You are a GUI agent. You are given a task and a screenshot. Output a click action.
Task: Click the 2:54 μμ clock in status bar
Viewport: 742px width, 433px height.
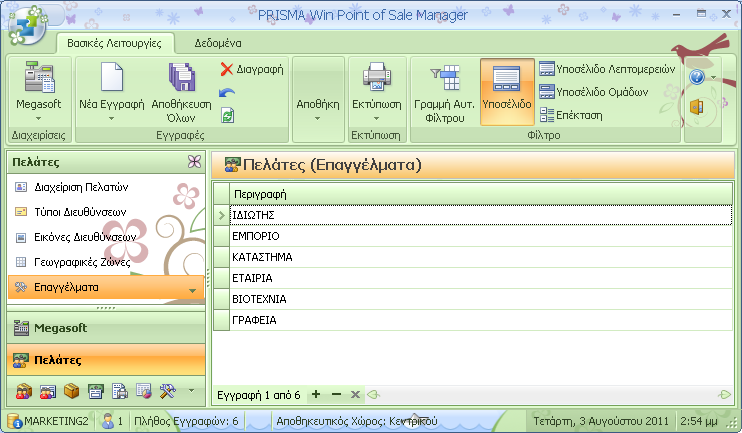(698, 421)
